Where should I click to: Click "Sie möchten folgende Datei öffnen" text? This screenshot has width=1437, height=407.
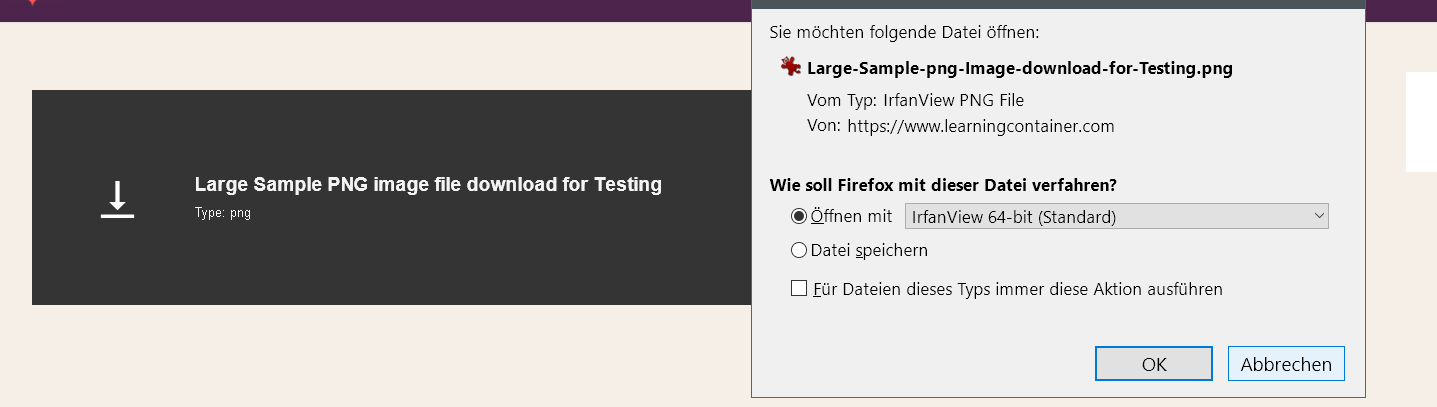click(x=904, y=32)
